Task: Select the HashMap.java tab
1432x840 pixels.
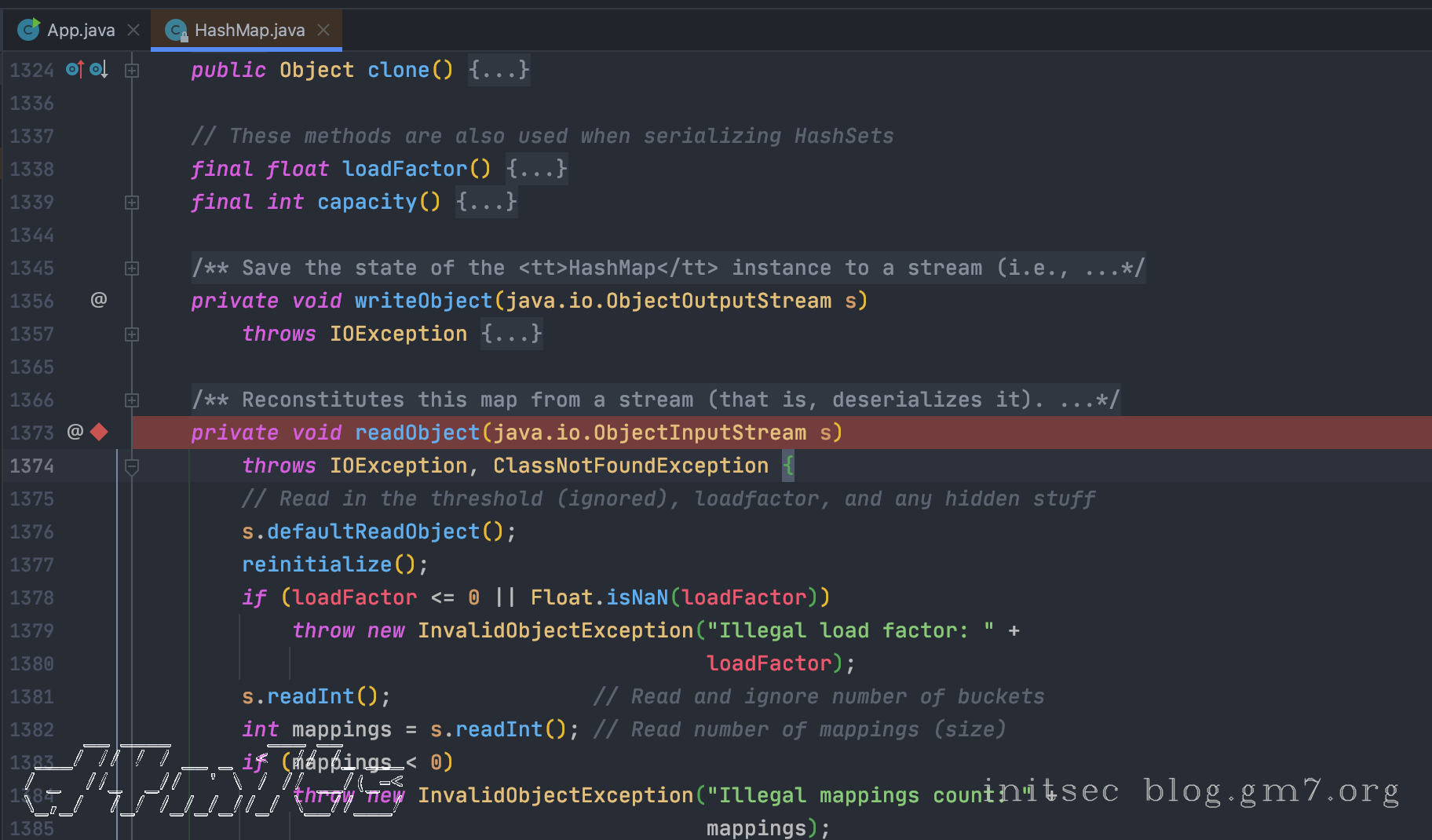Action: [x=249, y=30]
